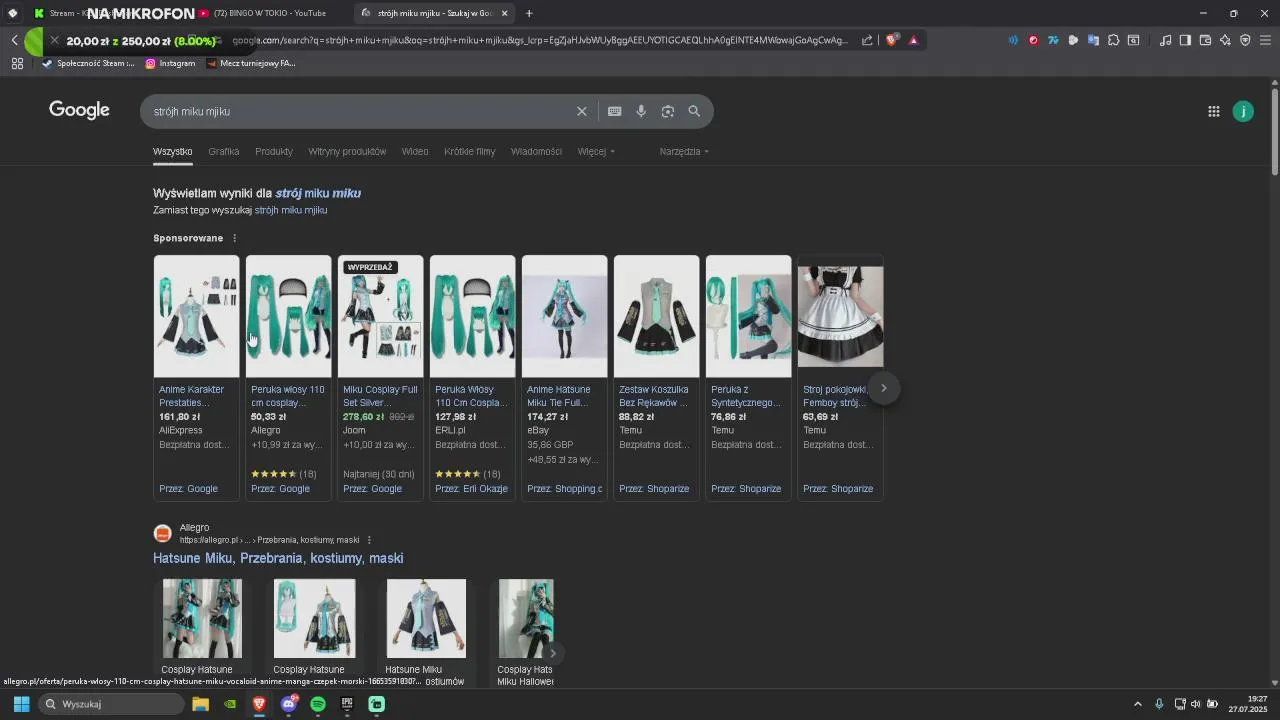Open the browser extensions puzzle icon
Screen dimensions: 1280x720
point(1113,40)
